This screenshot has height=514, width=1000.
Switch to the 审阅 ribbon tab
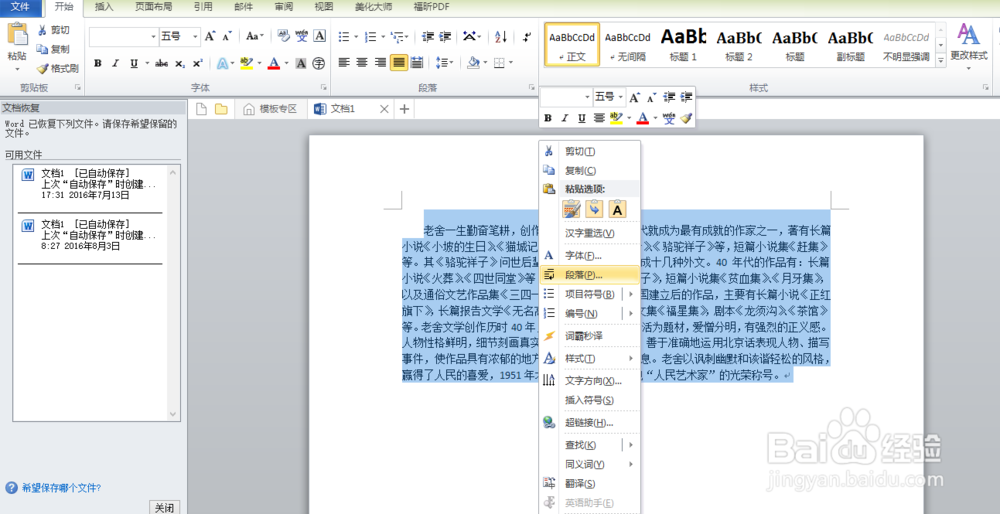click(284, 7)
